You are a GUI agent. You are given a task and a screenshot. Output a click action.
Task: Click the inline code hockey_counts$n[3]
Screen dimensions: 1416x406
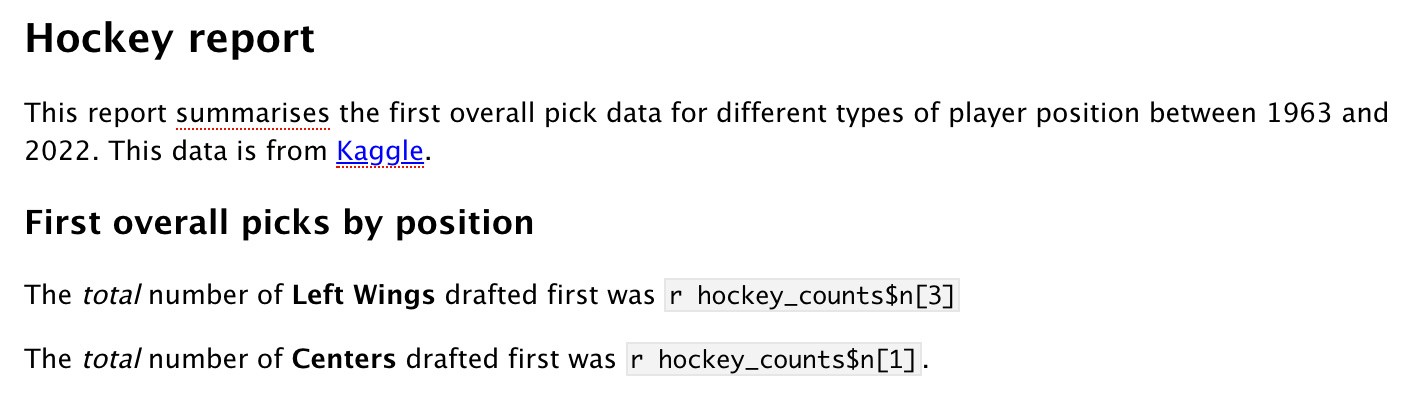[x=812, y=297]
